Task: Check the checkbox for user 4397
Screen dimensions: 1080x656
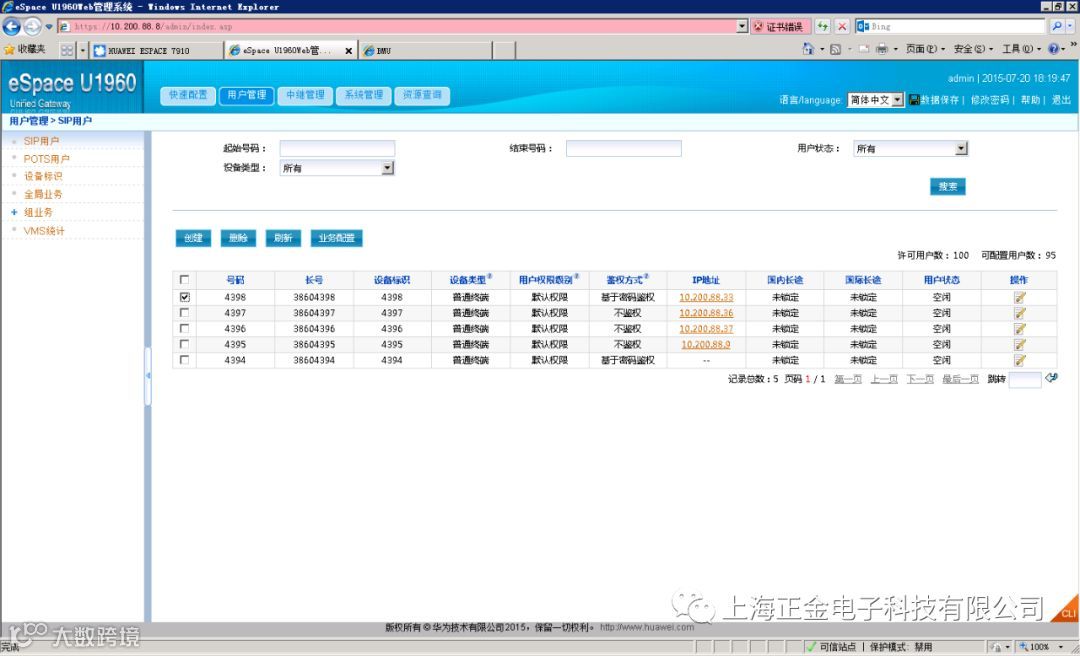Action: [184, 313]
